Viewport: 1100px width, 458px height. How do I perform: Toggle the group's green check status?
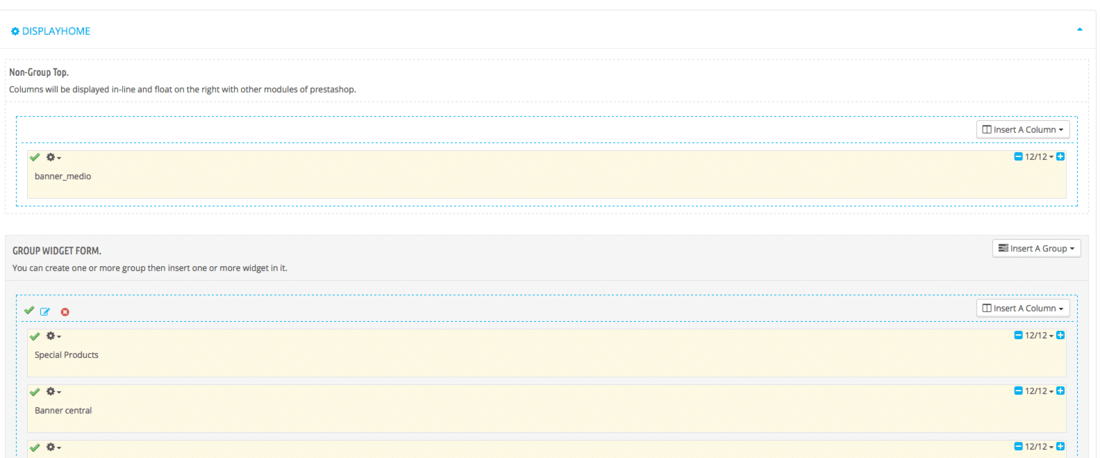(29, 310)
